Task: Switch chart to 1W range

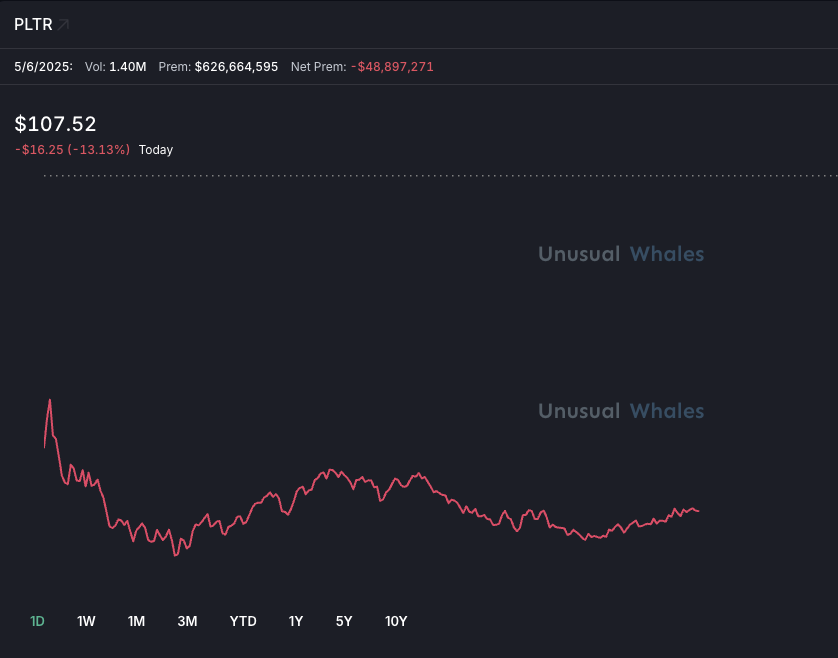Action: point(86,621)
